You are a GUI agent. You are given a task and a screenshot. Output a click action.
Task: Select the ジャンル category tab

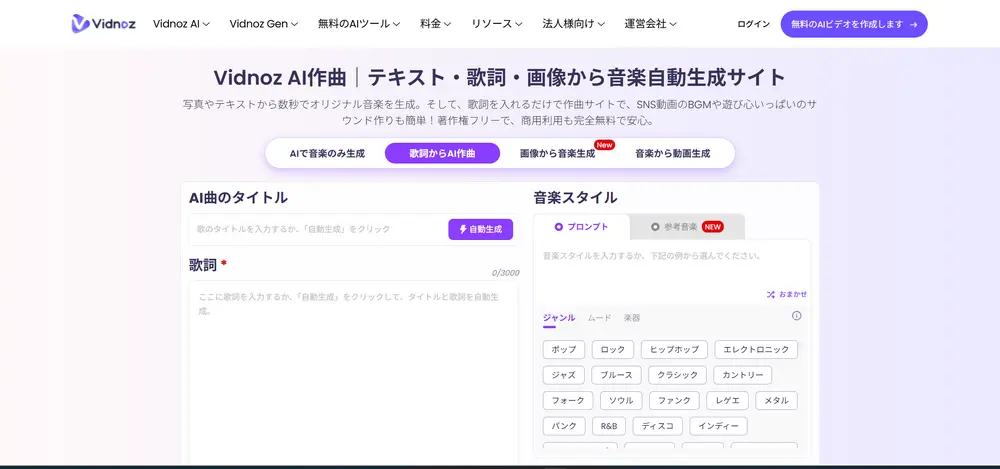click(559, 317)
